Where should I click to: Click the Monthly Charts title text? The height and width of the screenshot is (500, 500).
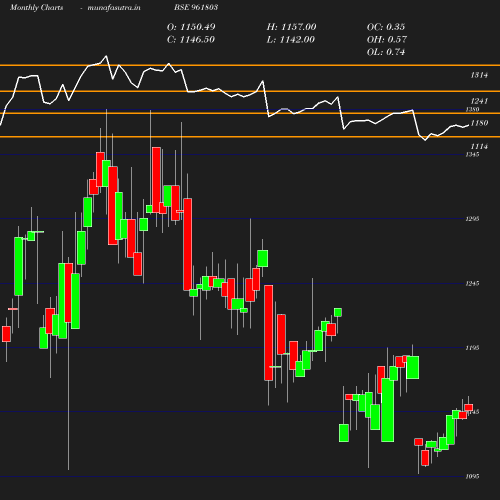click(x=37, y=7)
